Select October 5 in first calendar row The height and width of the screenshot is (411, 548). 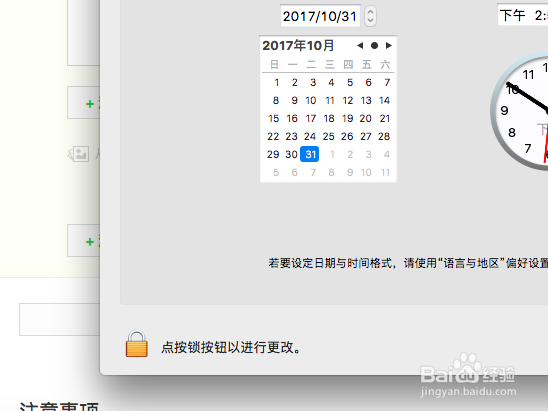(x=350, y=82)
